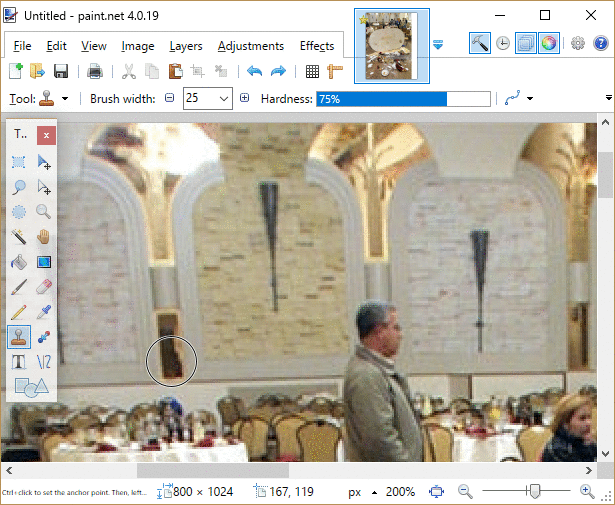Image resolution: width=615 pixels, height=505 pixels.
Task: Toggle the Layers window
Action: point(526,43)
